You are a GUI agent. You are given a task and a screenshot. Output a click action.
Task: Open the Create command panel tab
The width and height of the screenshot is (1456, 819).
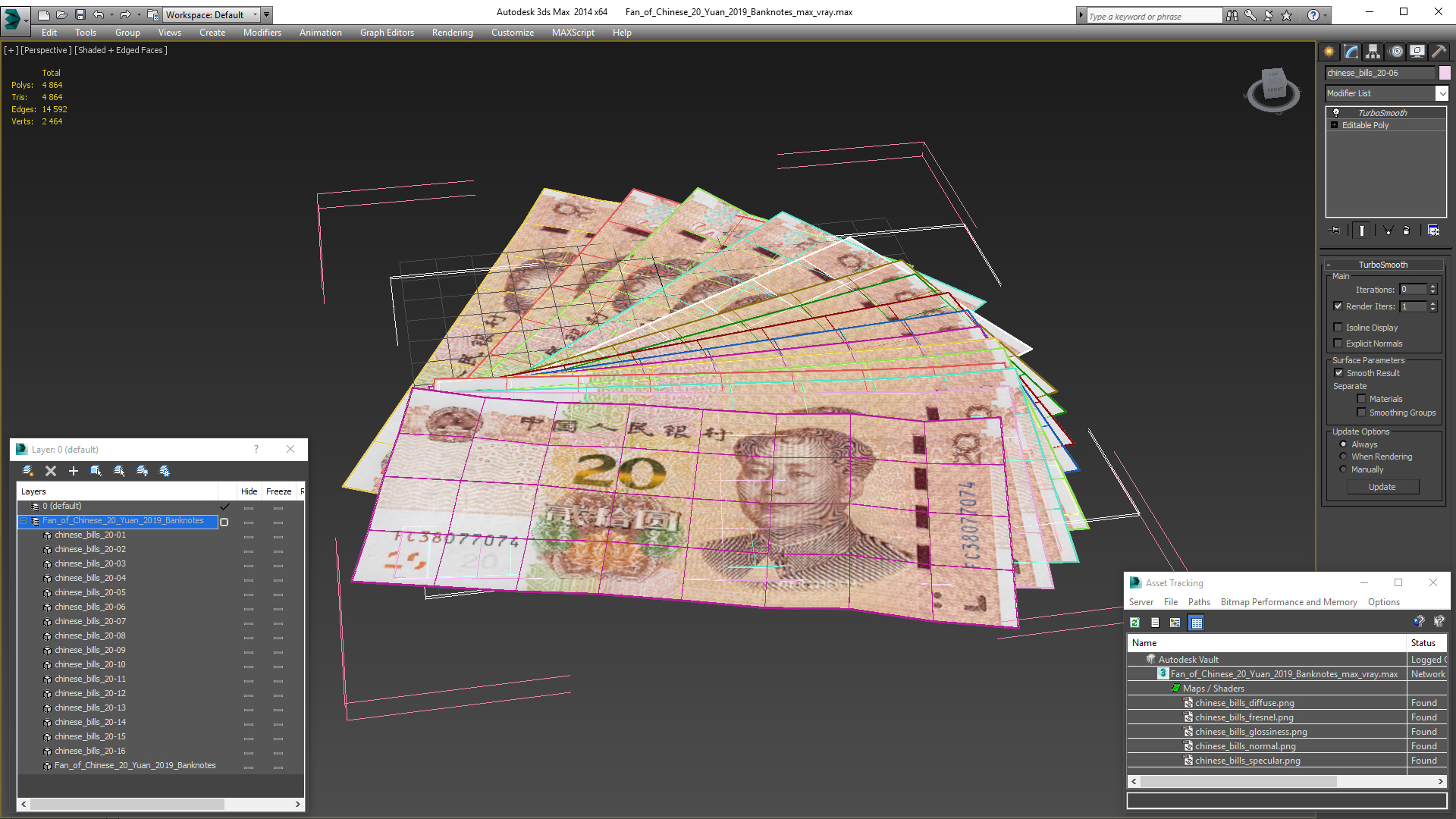click(1329, 52)
